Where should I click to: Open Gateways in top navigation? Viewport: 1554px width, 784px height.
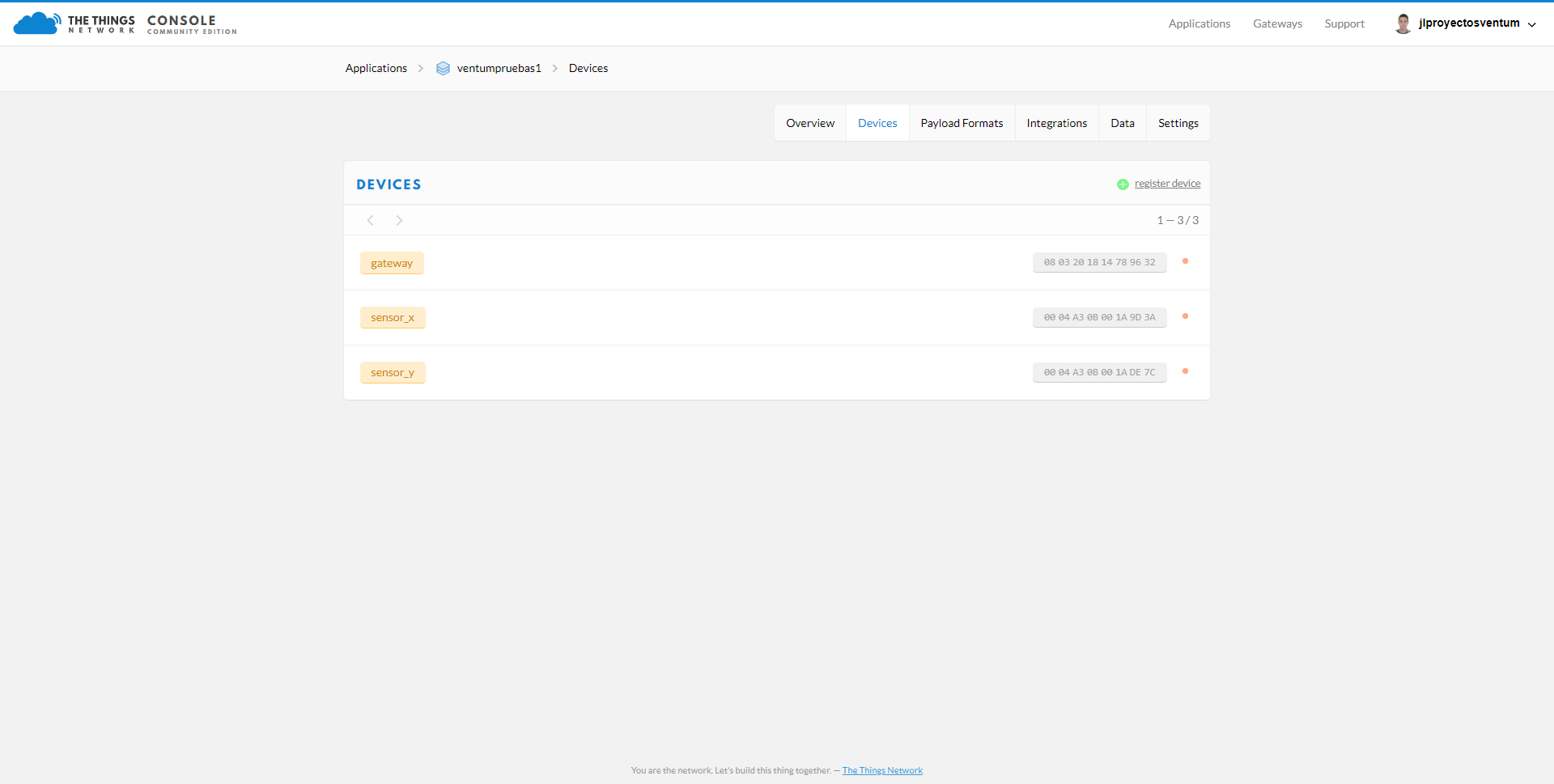[1277, 23]
